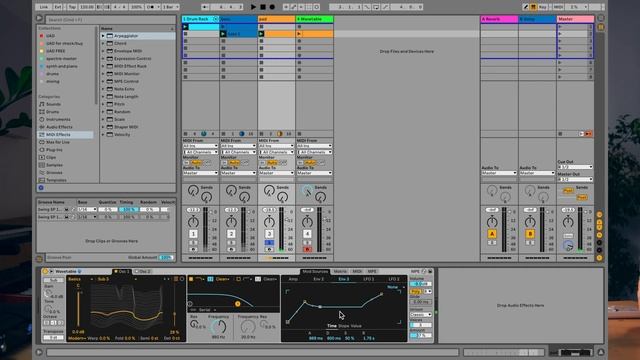
Task: Select the Instruments category icon
Action: coord(42,119)
